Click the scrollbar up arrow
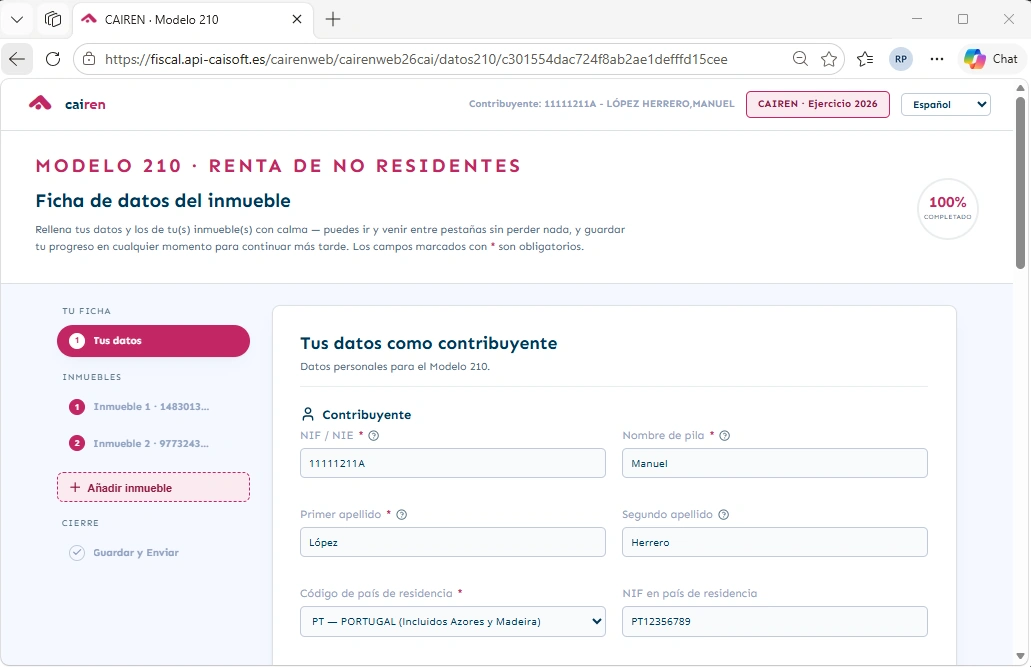This screenshot has width=1031, height=667. pyautogui.click(x=1020, y=87)
